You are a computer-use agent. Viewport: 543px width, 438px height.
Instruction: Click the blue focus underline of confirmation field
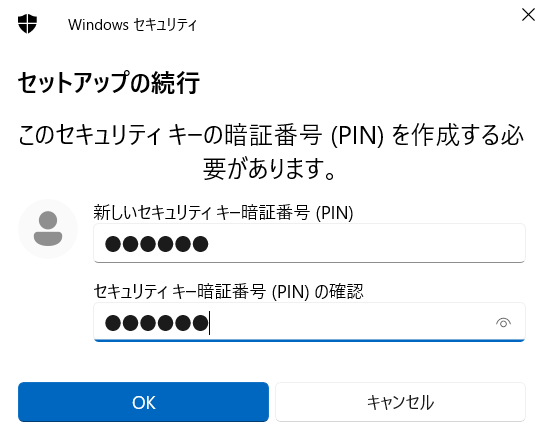click(x=309, y=341)
